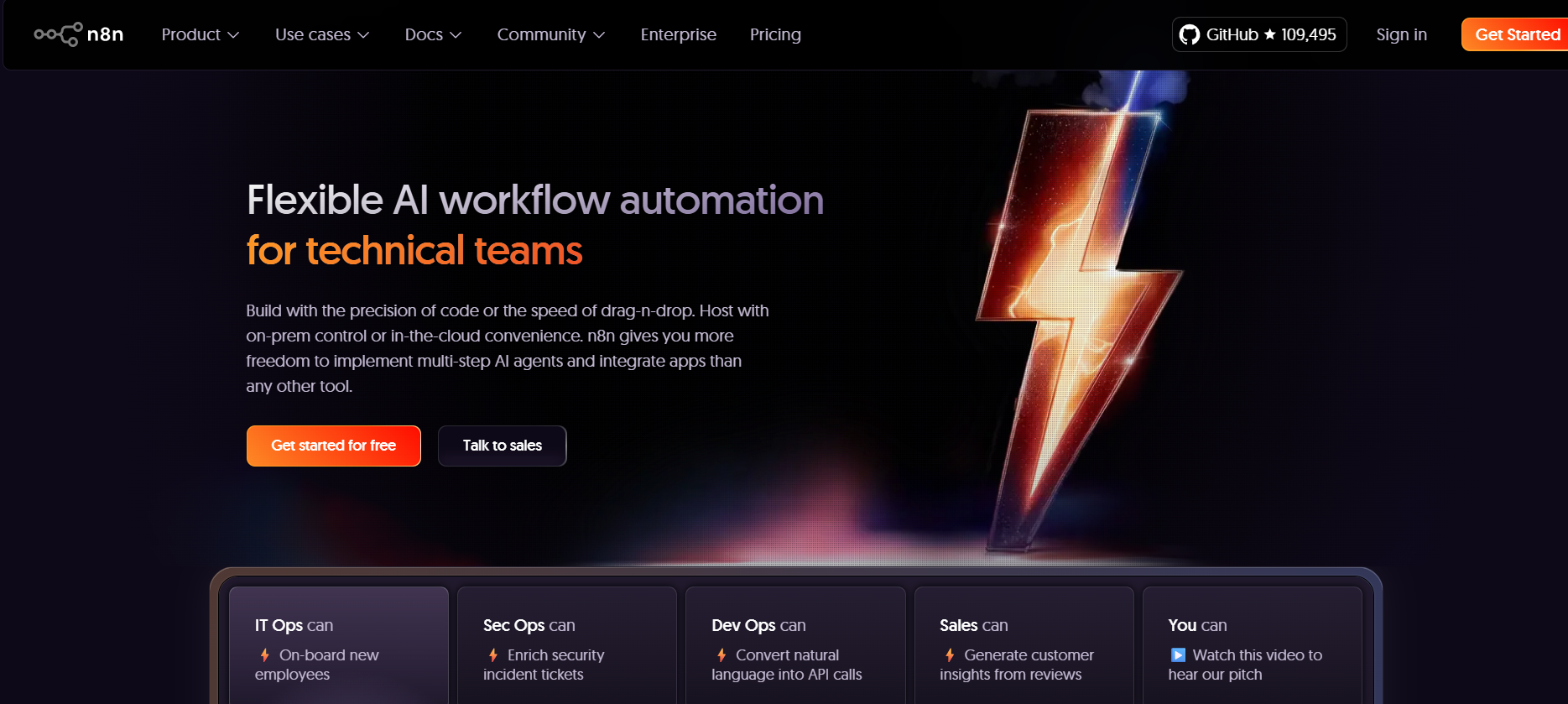Click the Sign in link
1568x704 pixels.
1401,34
